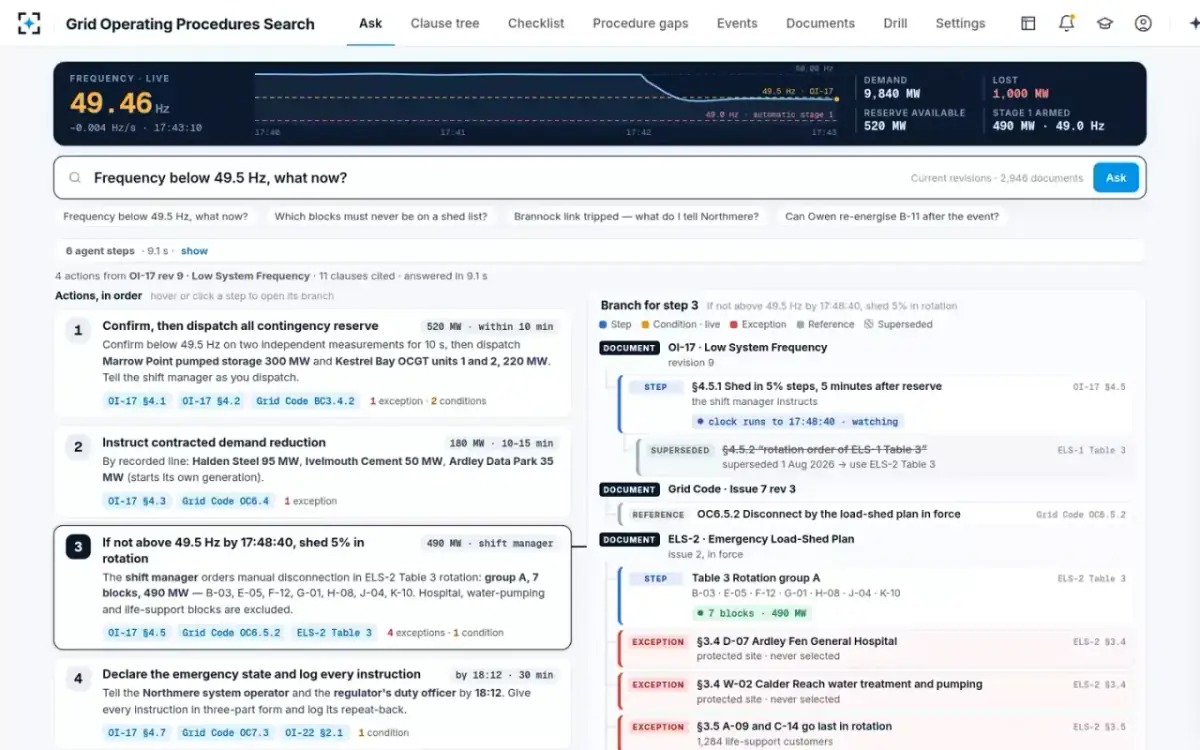The image size is (1200, 750).
Task: Open the Grid Code OC6.4 chip
Action: [x=225, y=501]
